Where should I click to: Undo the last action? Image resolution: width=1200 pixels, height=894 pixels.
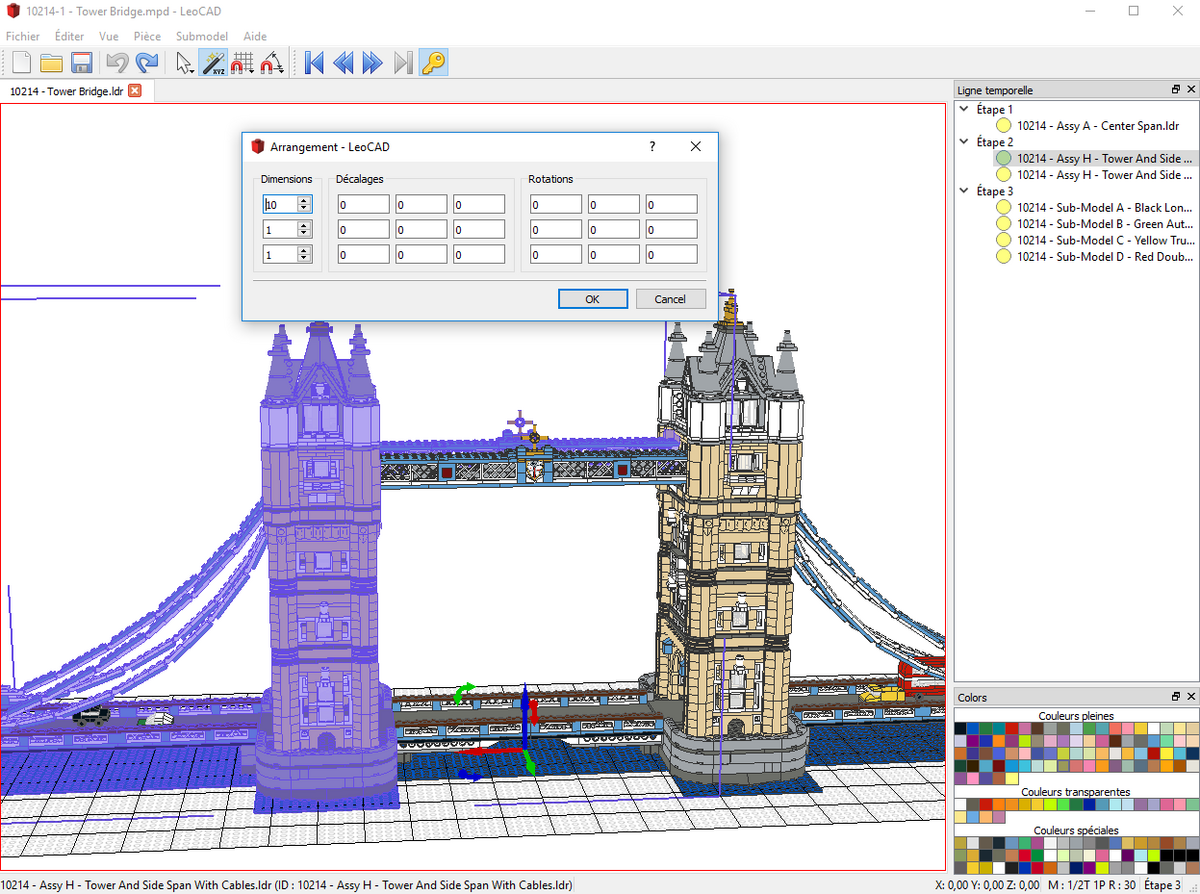pos(117,63)
